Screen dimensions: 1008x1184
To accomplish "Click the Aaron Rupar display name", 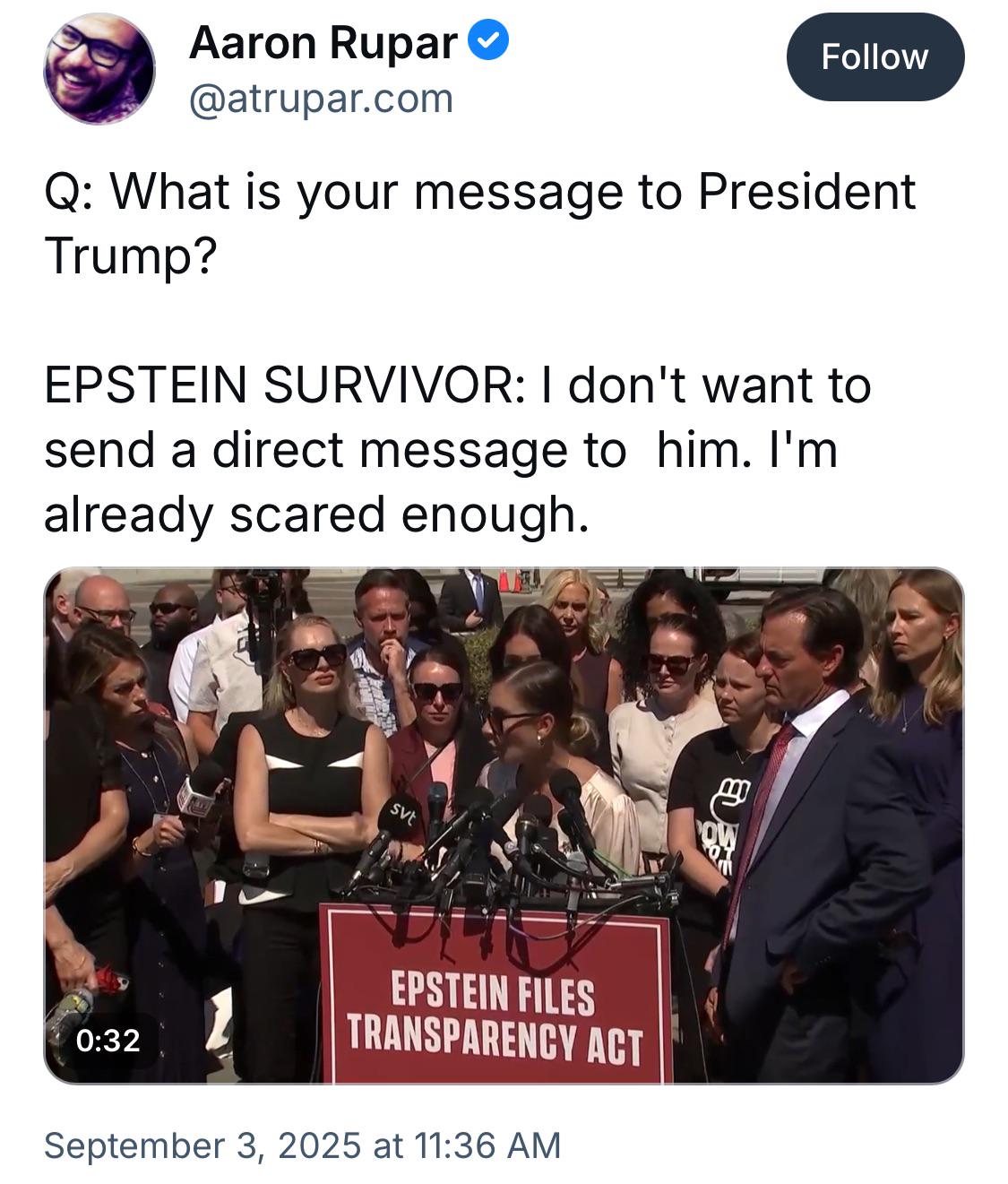I will click(x=323, y=42).
